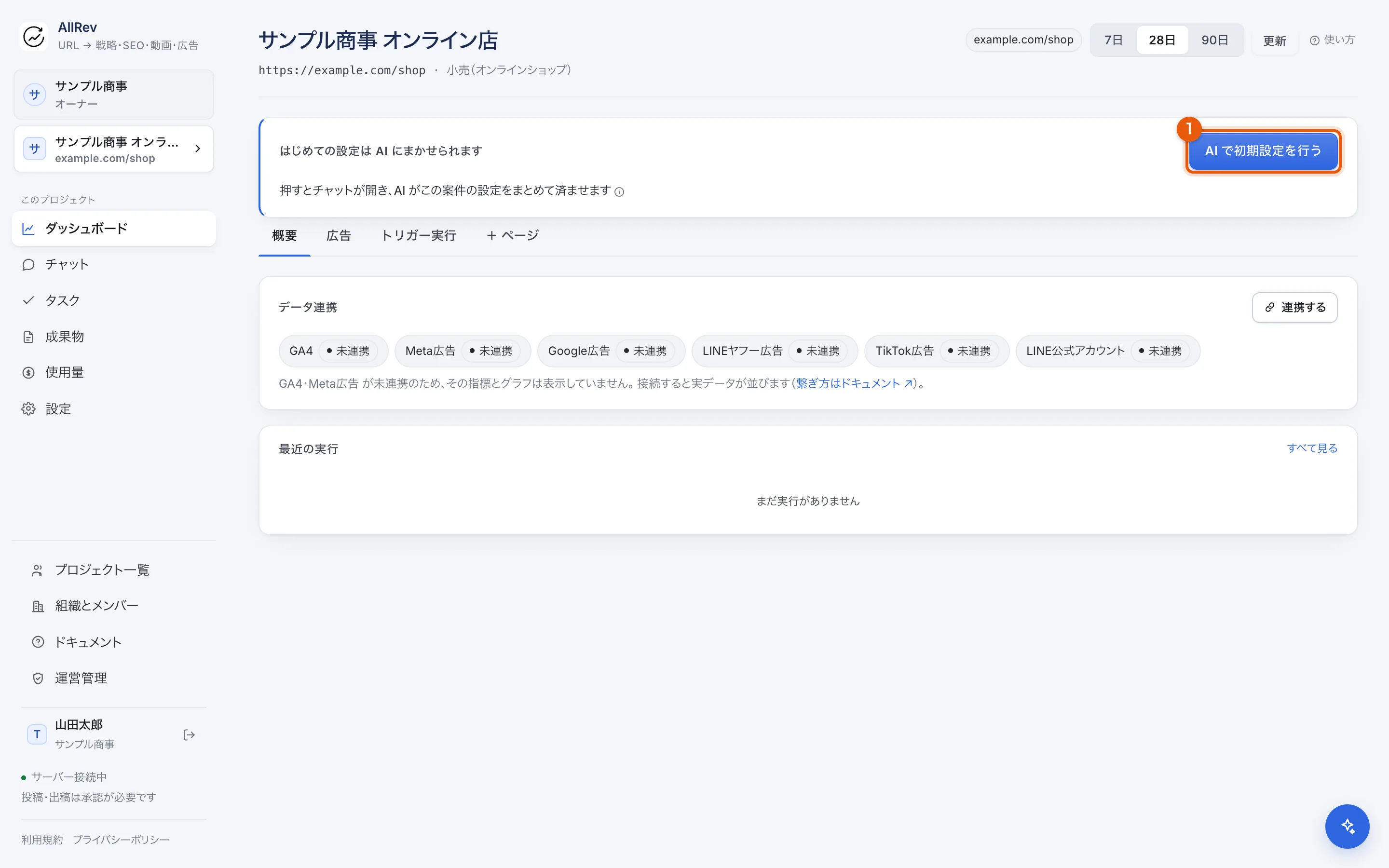This screenshot has width=1389, height=868.
Task: Click the question mark icon beside ドキュメント
Action: coord(38,642)
